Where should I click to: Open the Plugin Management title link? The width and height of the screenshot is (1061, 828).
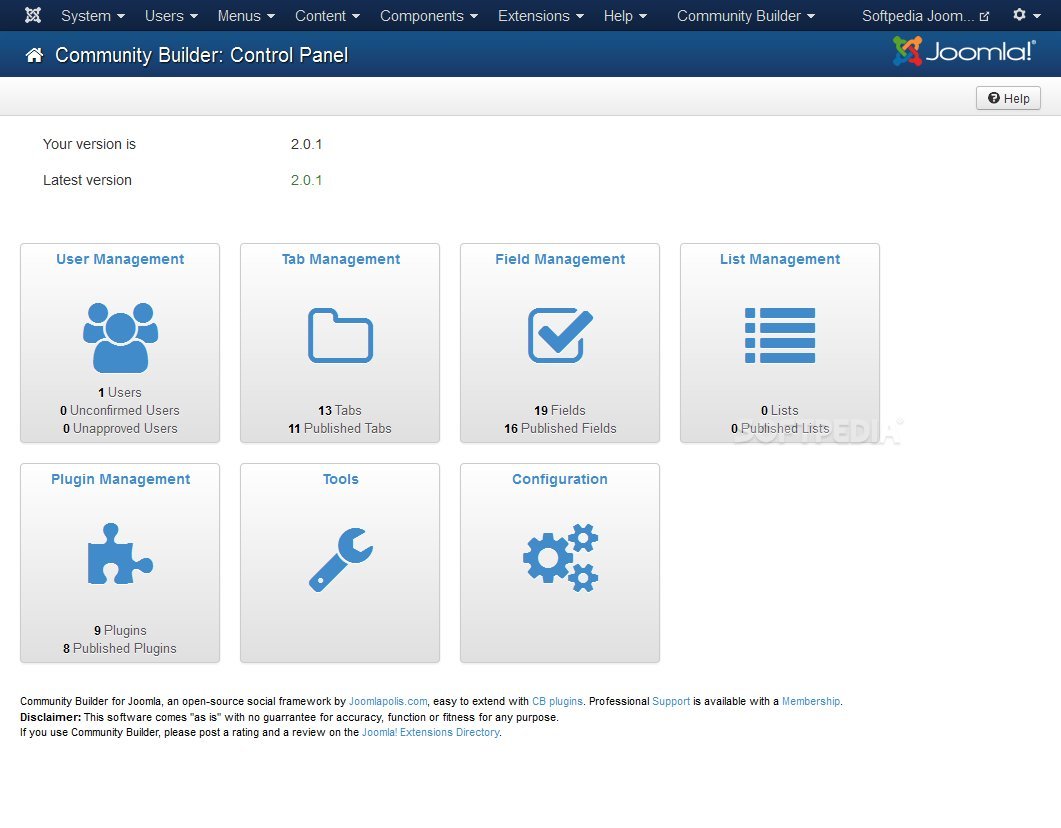point(120,479)
